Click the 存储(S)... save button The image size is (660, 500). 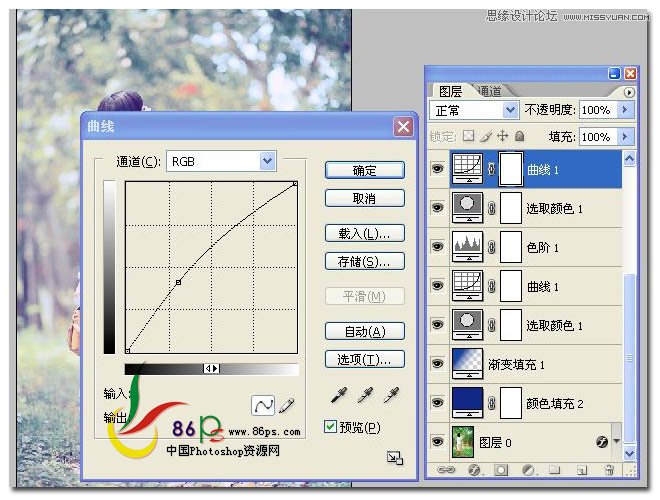[x=365, y=261]
